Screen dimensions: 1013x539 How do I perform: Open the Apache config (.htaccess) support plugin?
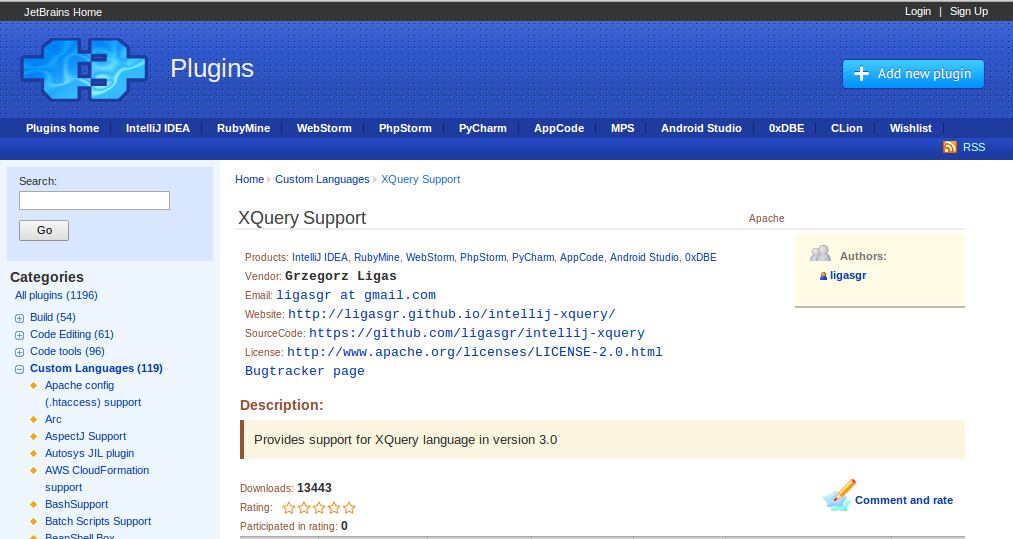(93, 394)
